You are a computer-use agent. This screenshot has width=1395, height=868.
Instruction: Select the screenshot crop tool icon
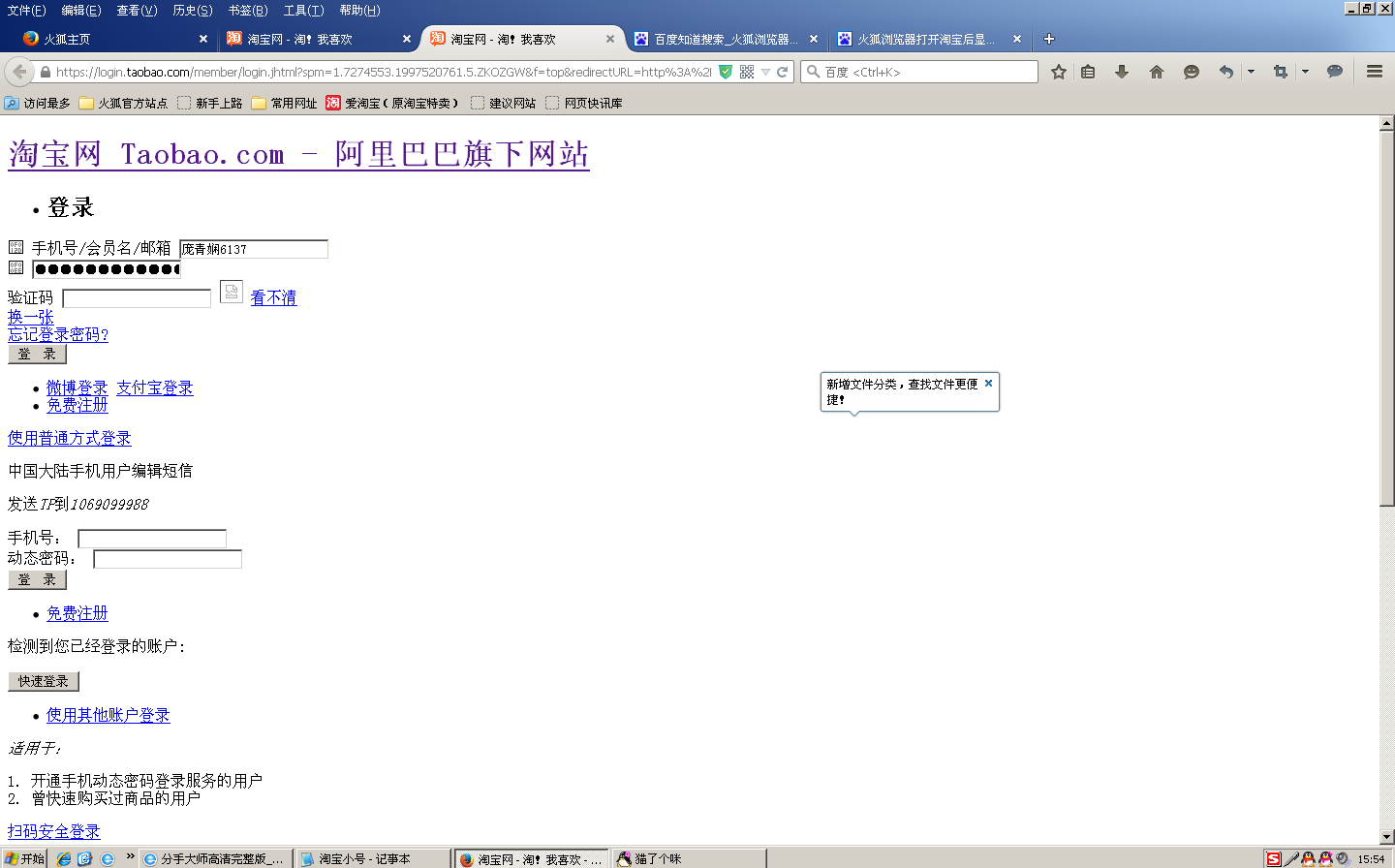pyautogui.click(x=1282, y=71)
